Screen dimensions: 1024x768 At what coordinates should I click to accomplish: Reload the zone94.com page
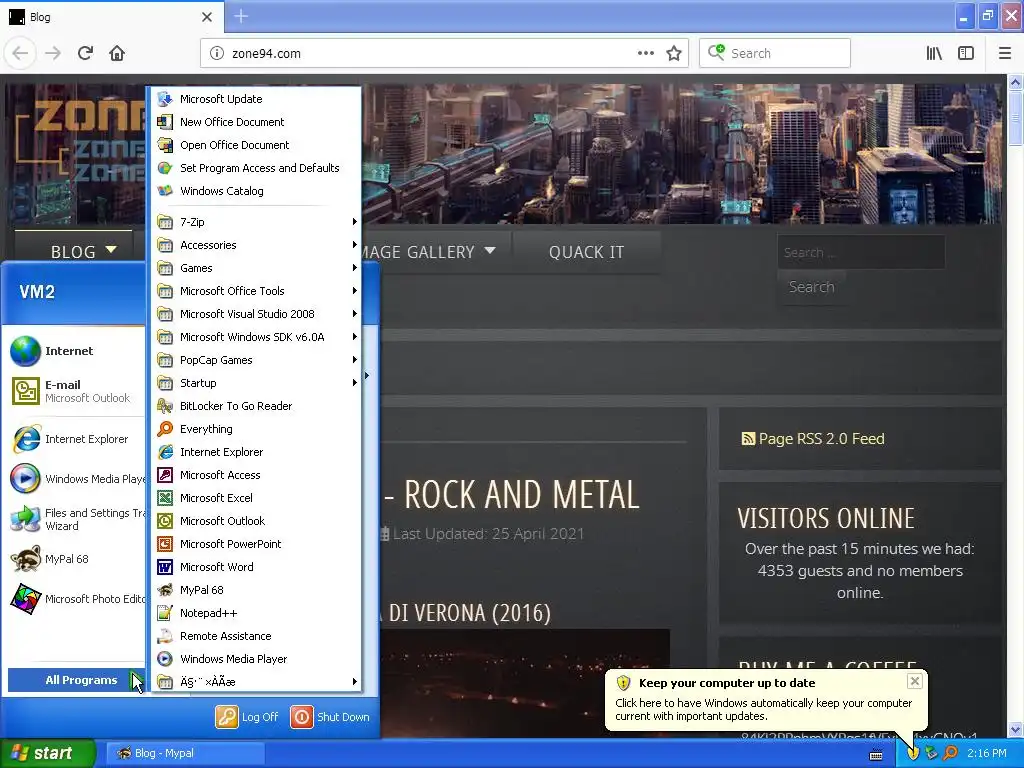coord(85,53)
